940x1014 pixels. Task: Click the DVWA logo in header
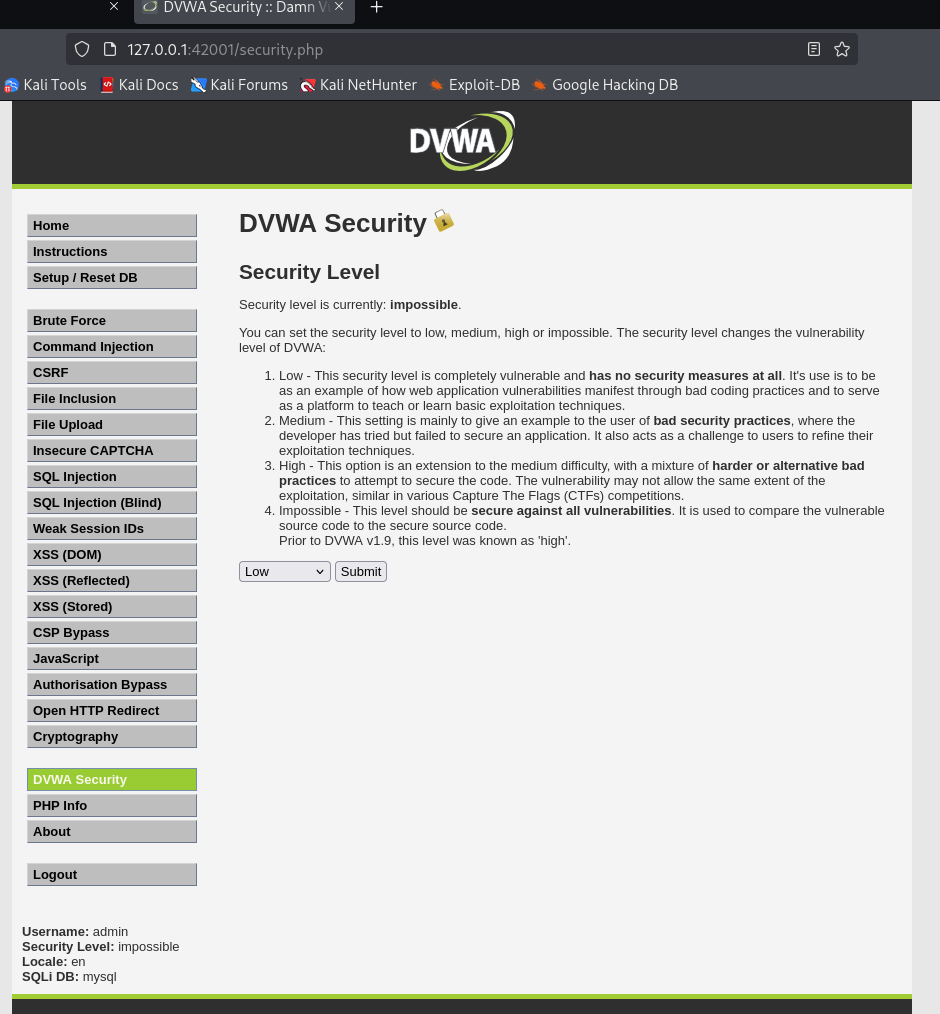tap(462, 141)
